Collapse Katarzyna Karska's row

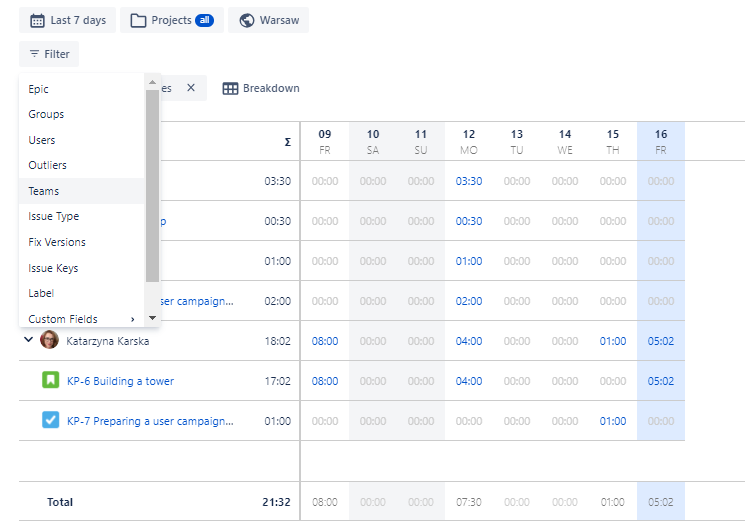(27, 341)
